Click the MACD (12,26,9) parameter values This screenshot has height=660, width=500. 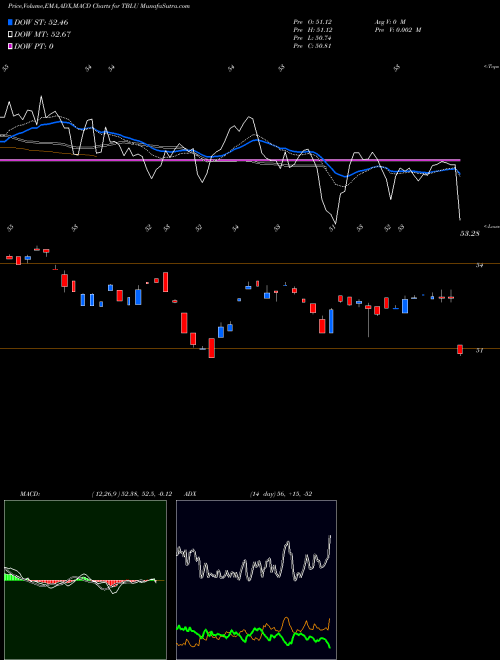tap(131, 494)
